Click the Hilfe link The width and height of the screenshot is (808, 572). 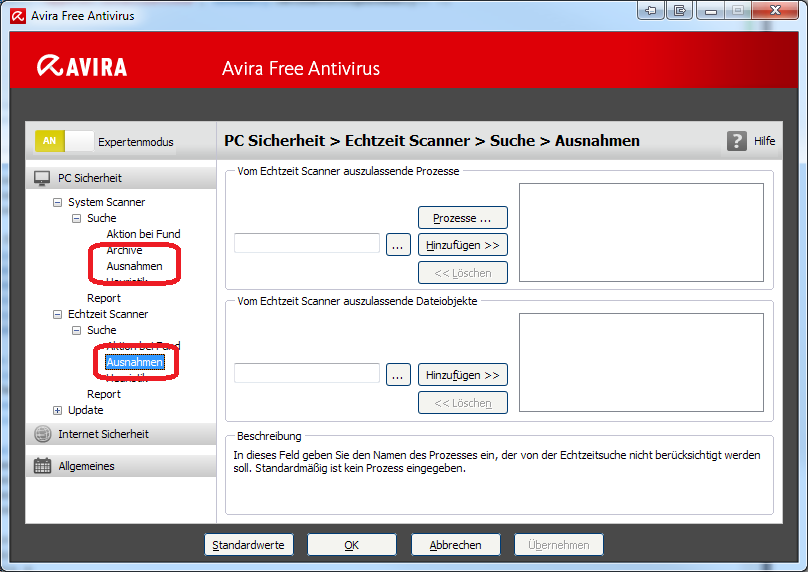point(764,141)
